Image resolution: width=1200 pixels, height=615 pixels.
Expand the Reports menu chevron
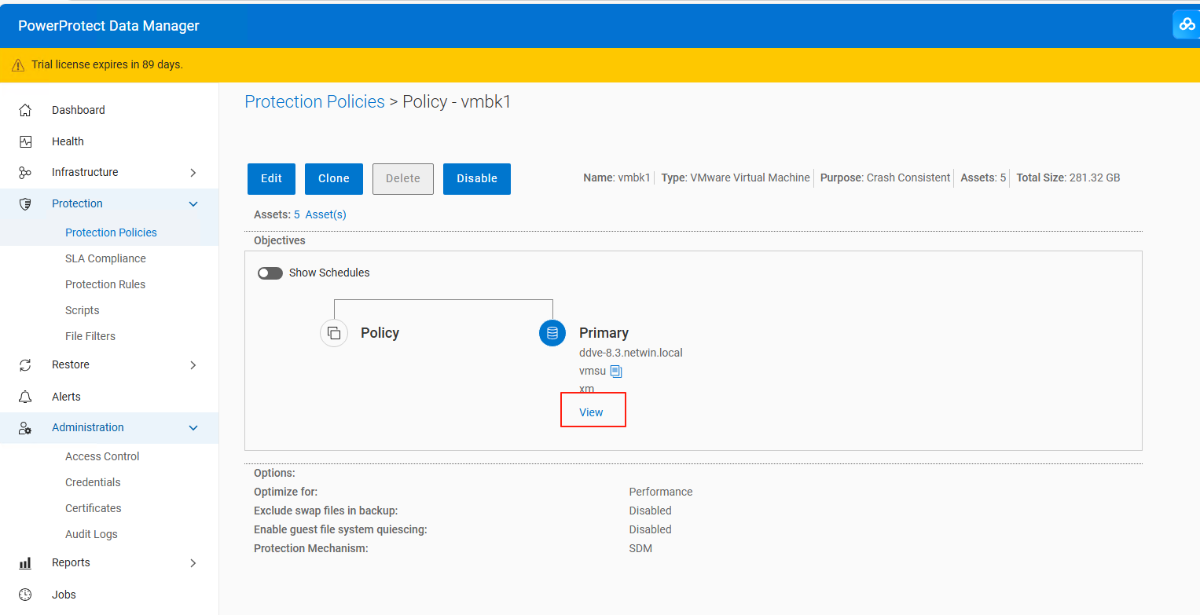pos(193,563)
